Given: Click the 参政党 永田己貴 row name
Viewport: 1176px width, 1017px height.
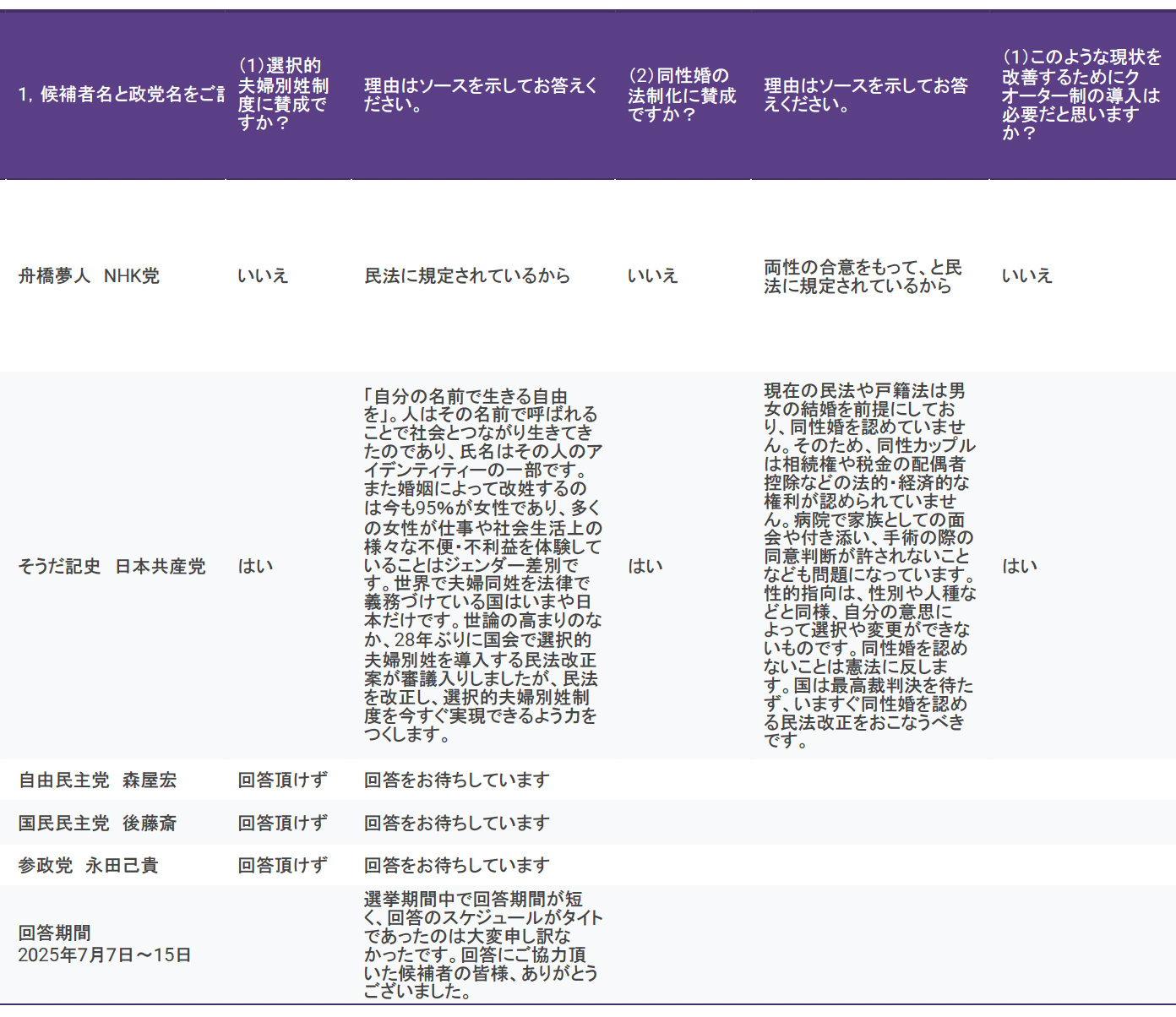Looking at the screenshot, I should pyautogui.click(x=88, y=866).
